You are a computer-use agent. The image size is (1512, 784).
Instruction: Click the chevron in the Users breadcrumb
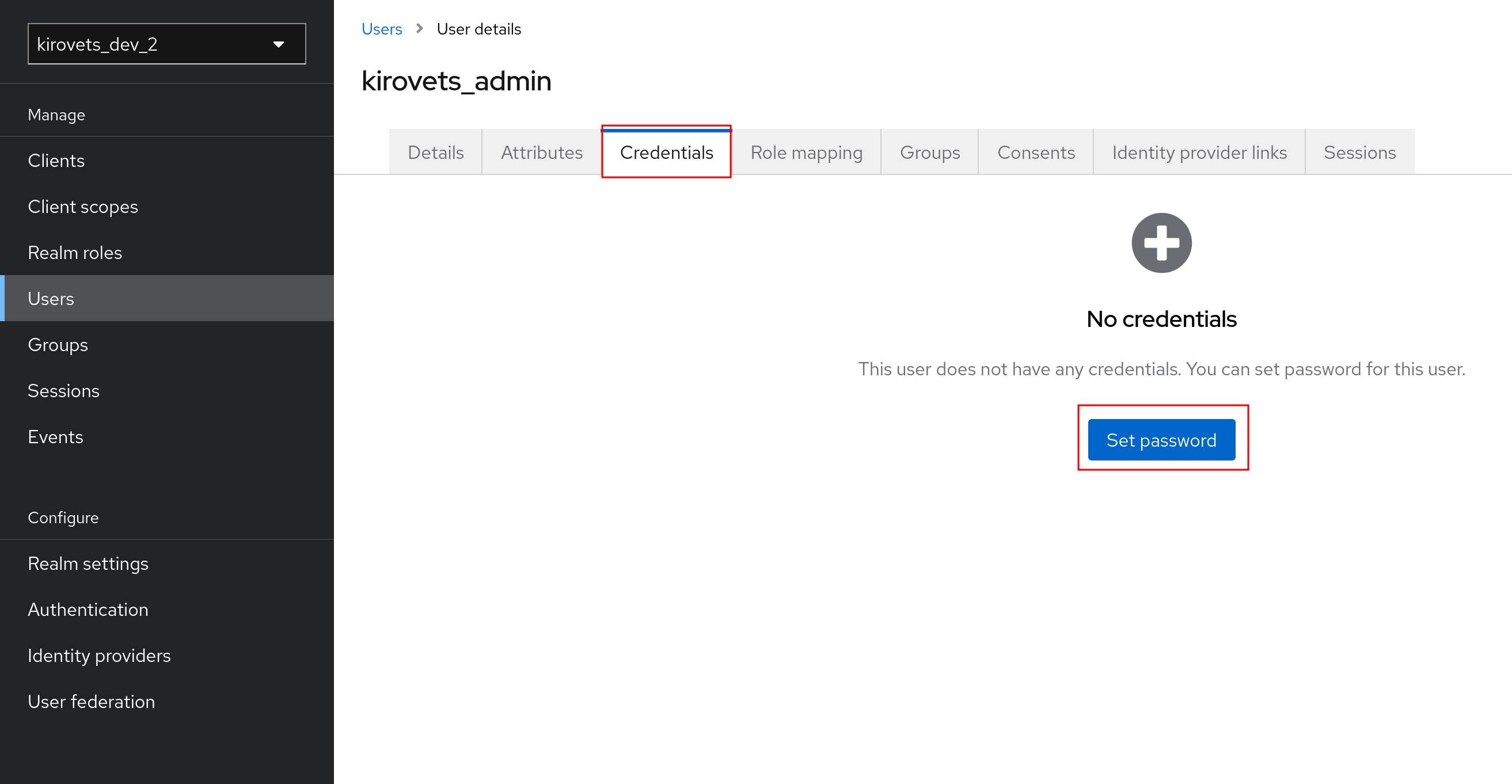coord(419,28)
